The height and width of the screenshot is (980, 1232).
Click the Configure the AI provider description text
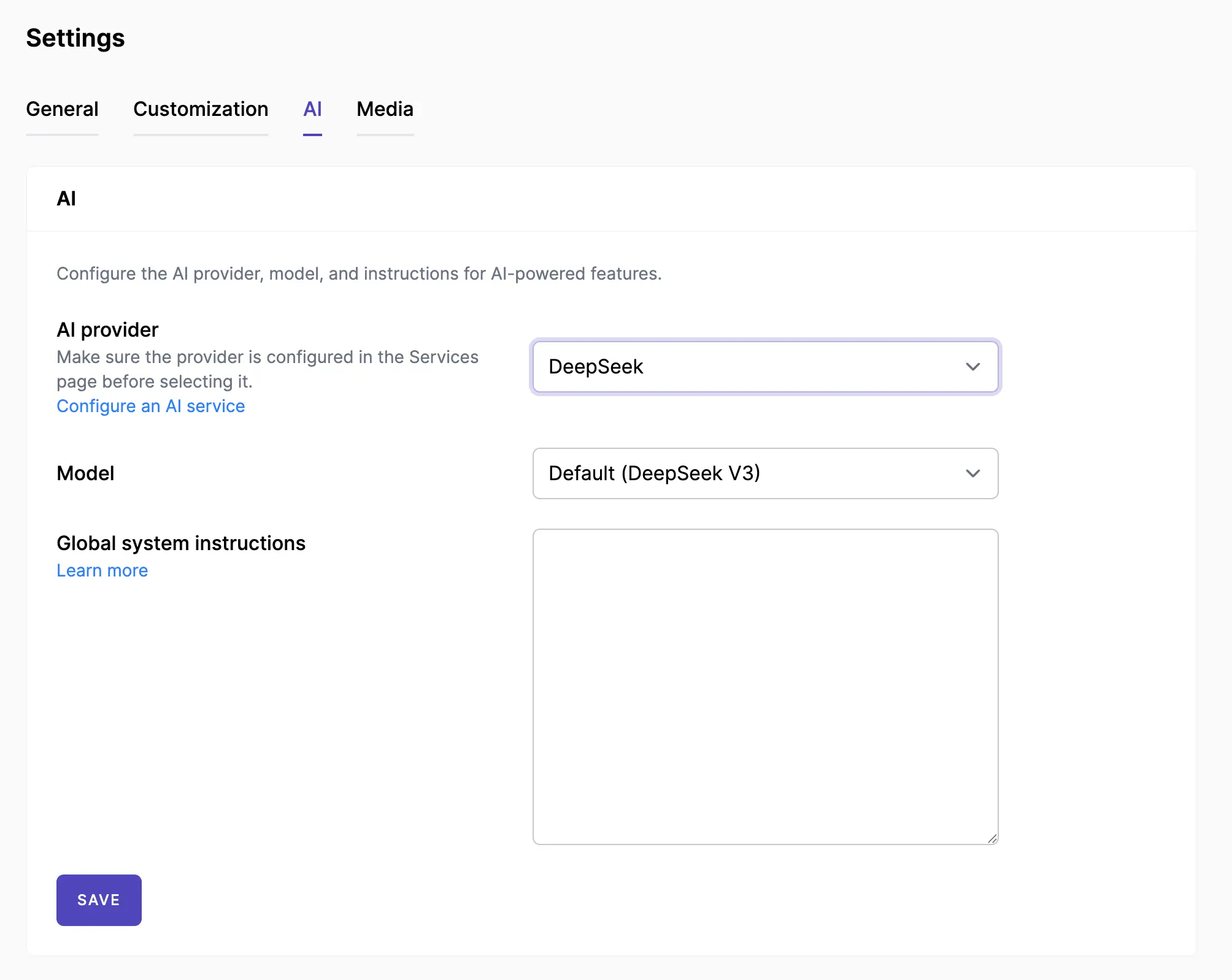click(x=359, y=274)
